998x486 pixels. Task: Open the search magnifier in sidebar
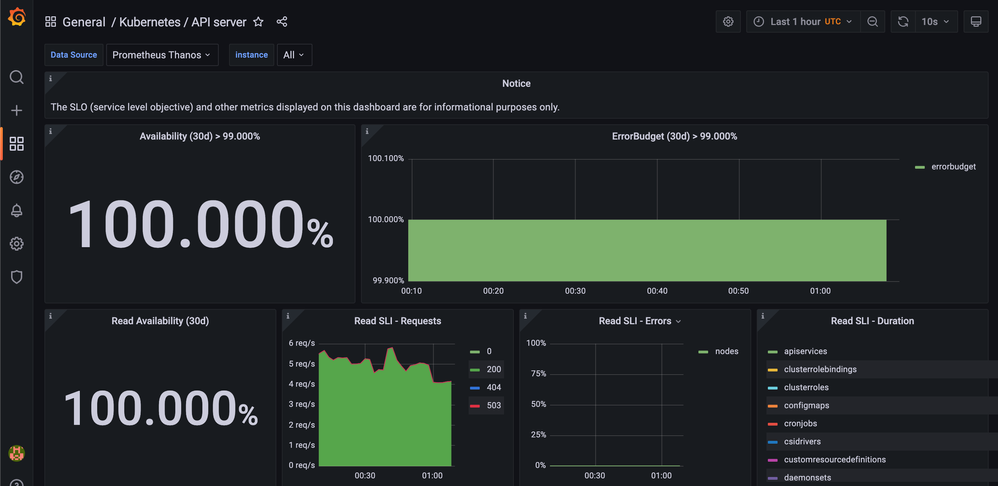[17, 78]
